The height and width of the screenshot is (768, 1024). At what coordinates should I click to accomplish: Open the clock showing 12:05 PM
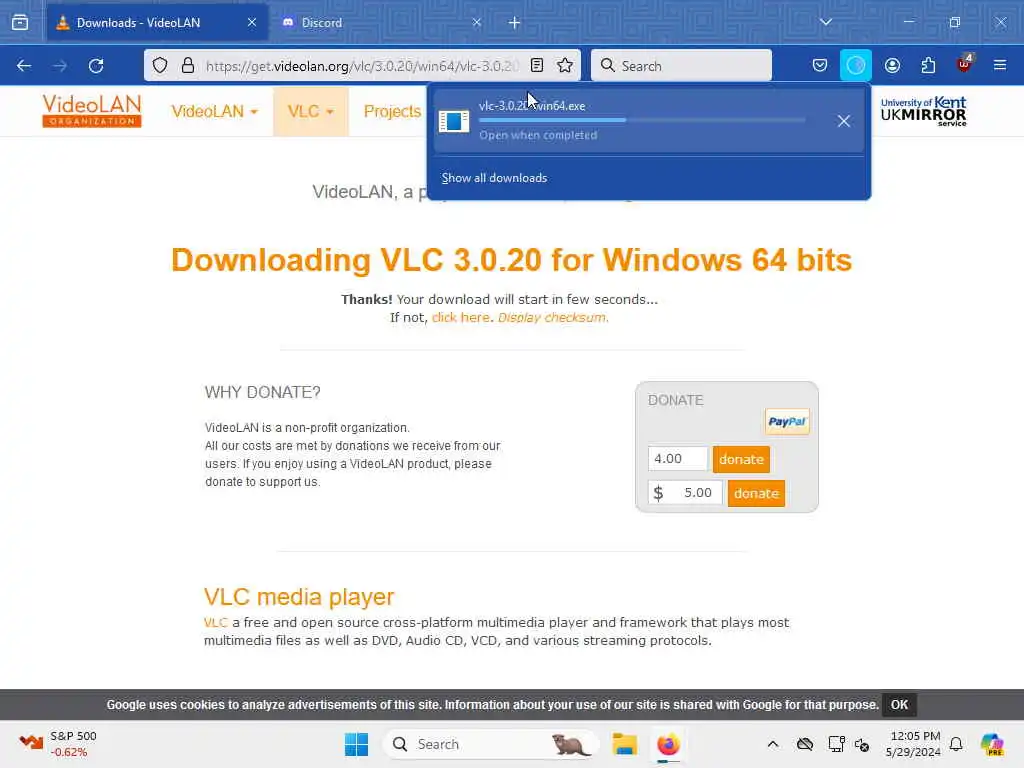[913, 744]
